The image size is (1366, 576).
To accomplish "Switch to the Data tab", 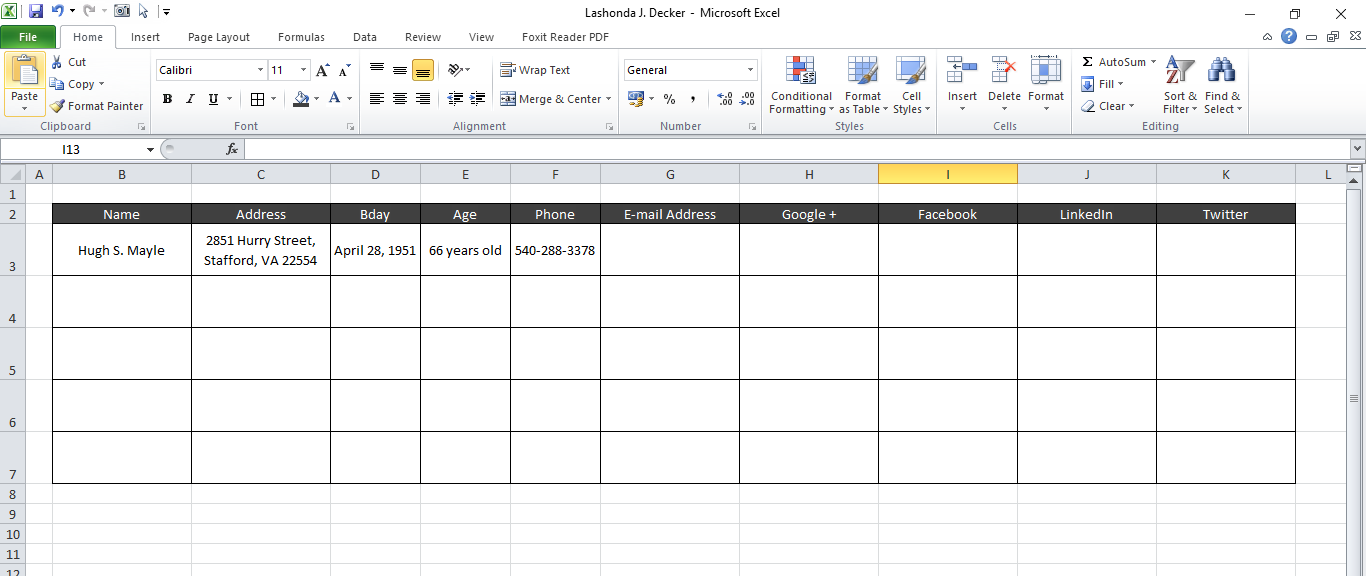I will click(x=365, y=37).
